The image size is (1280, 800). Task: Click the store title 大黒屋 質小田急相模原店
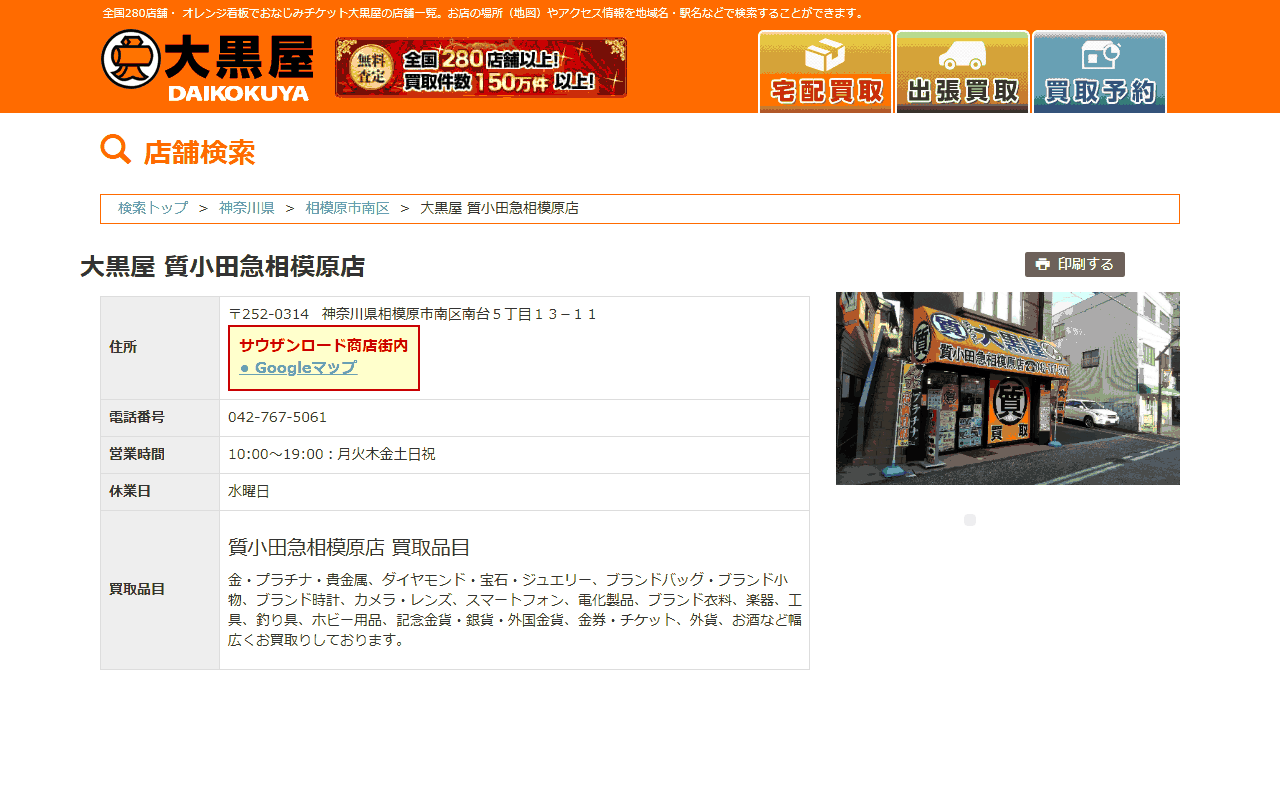click(x=222, y=267)
